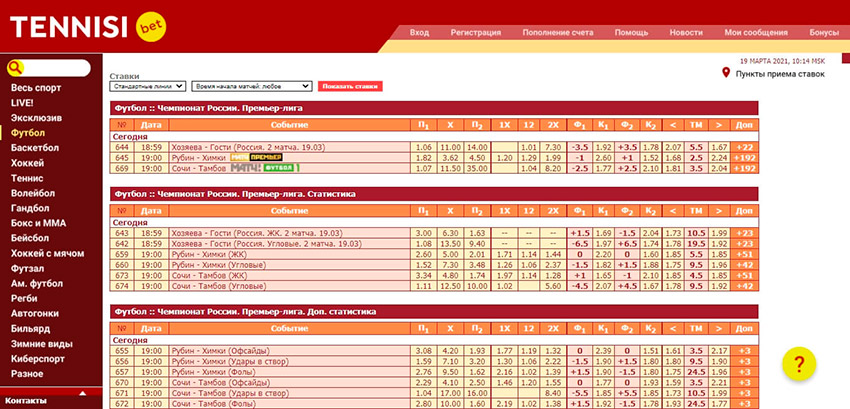850x409 pixels.
Task: Open the Время начала матчей dropdown
Action: pyautogui.click(x=252, y=86)
